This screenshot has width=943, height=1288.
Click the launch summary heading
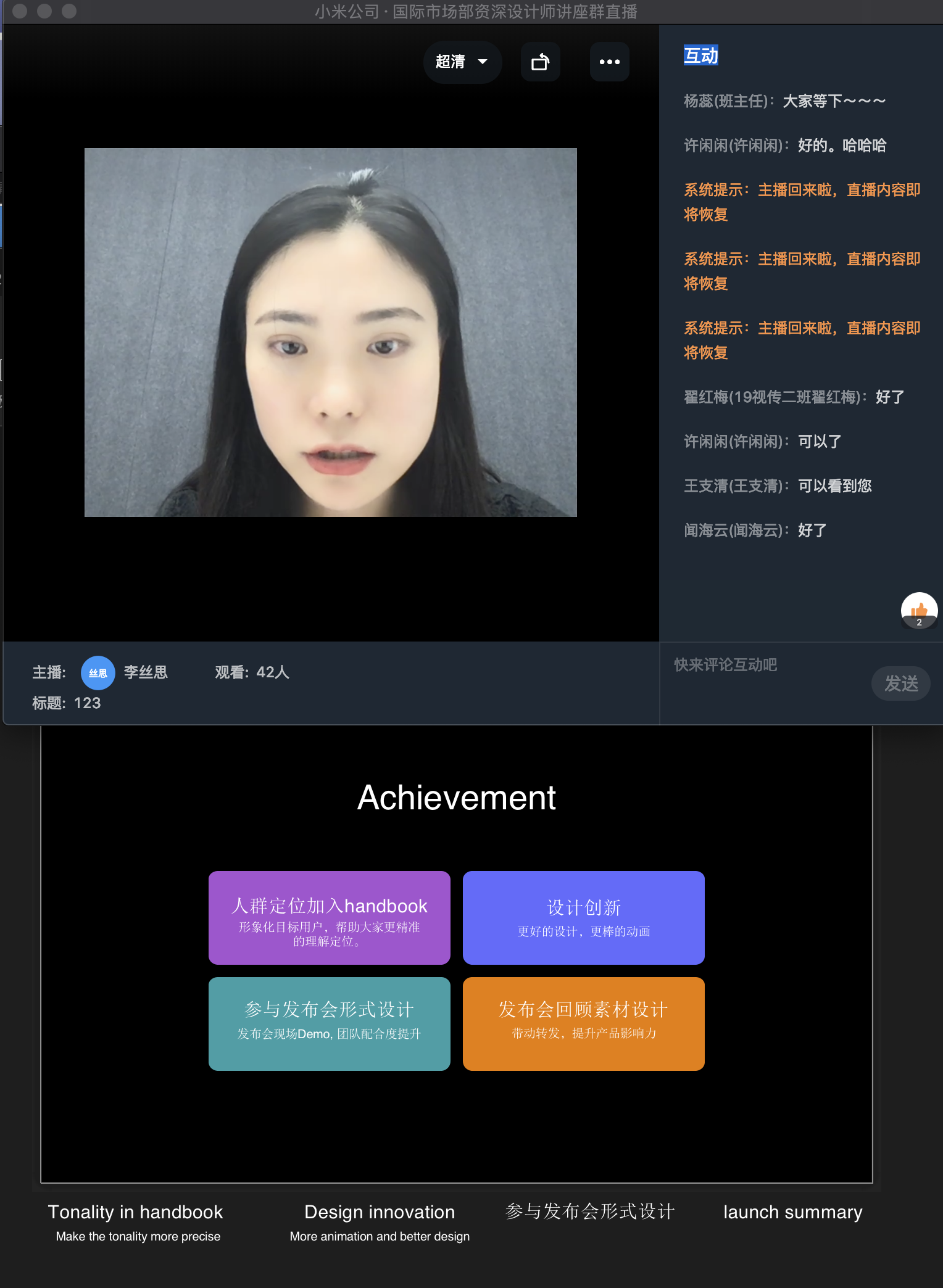point(792,1212)
